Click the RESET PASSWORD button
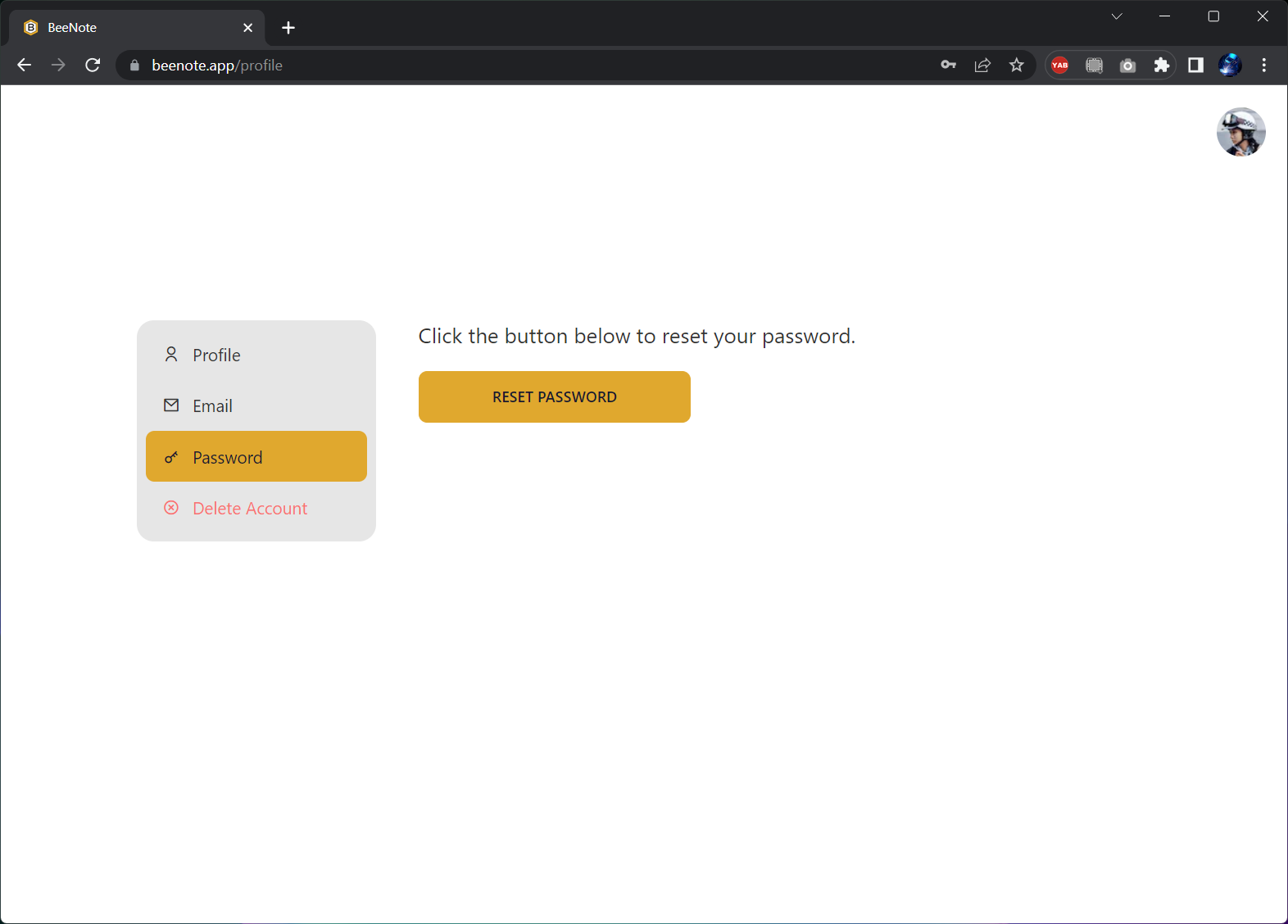The image size is (1288, 924). click(554, 396)
